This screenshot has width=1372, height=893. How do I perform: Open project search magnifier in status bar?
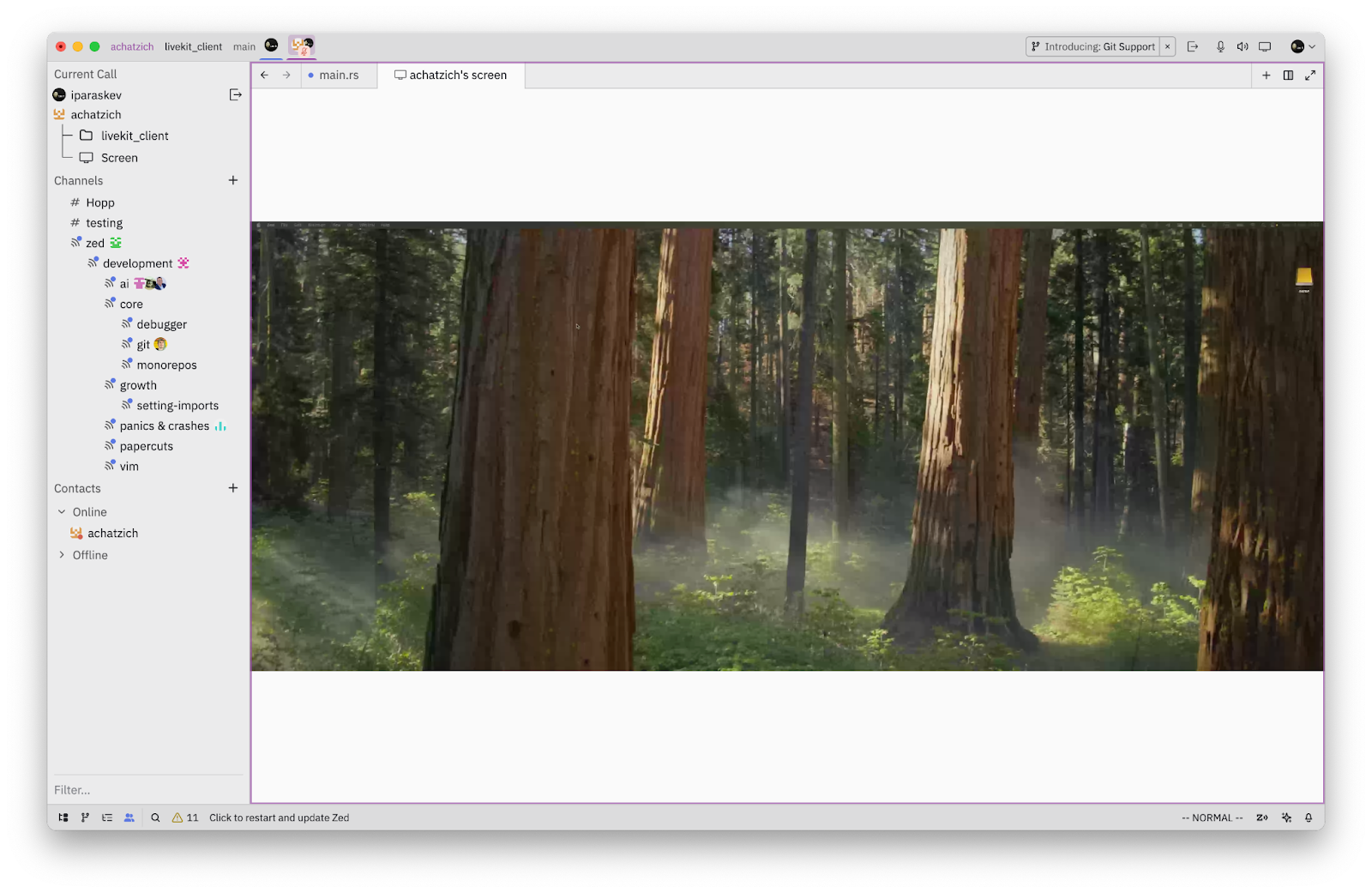pos(155,818)
